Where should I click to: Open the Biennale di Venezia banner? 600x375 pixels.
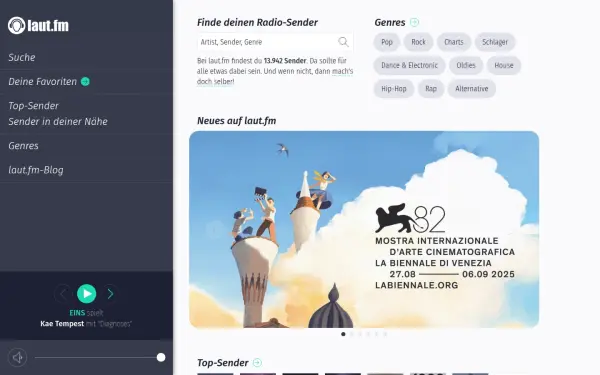(x=364, y=229)
